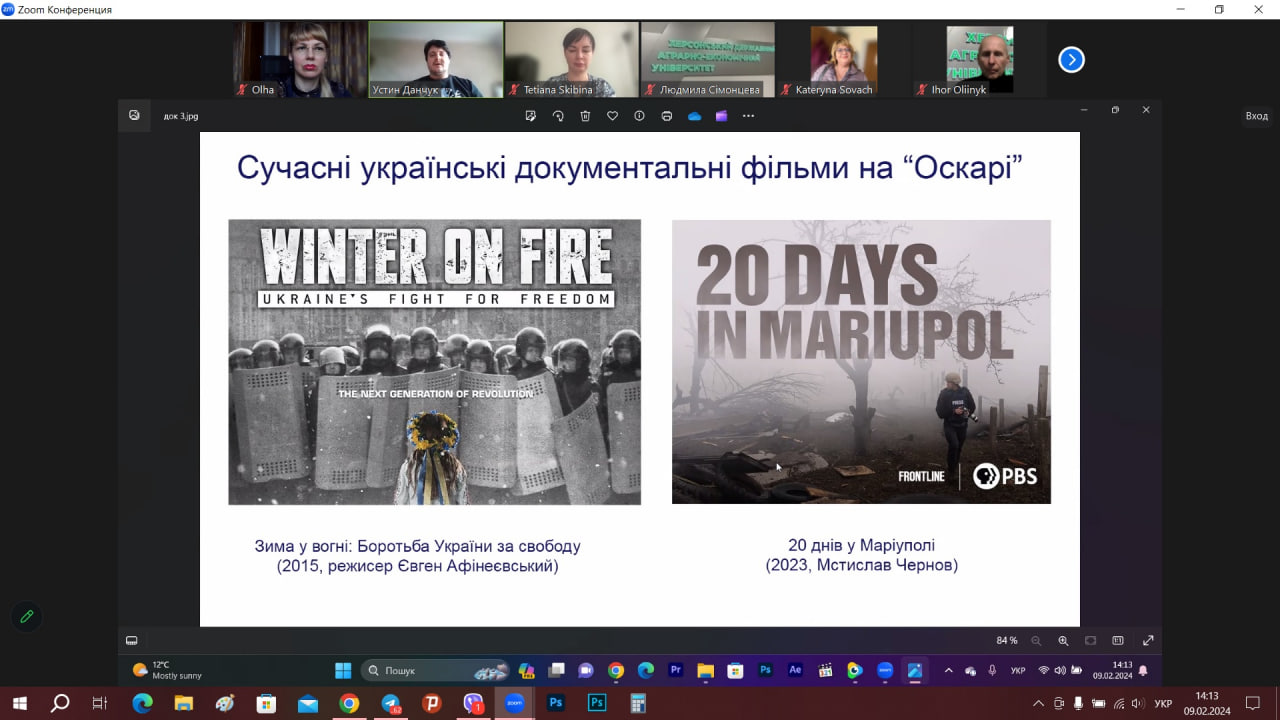The image size is (1280, 720).
Task: Select Tetiana Skibina's video thumbnail
Action: (x=572, y=59)
